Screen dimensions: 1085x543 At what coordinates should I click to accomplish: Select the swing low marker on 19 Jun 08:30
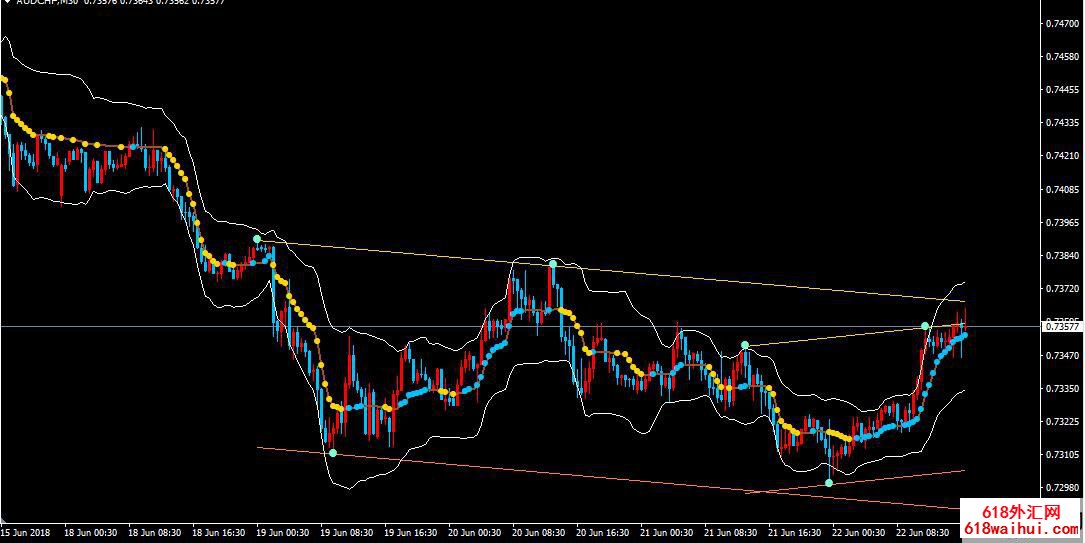click(x=333, y=453)
